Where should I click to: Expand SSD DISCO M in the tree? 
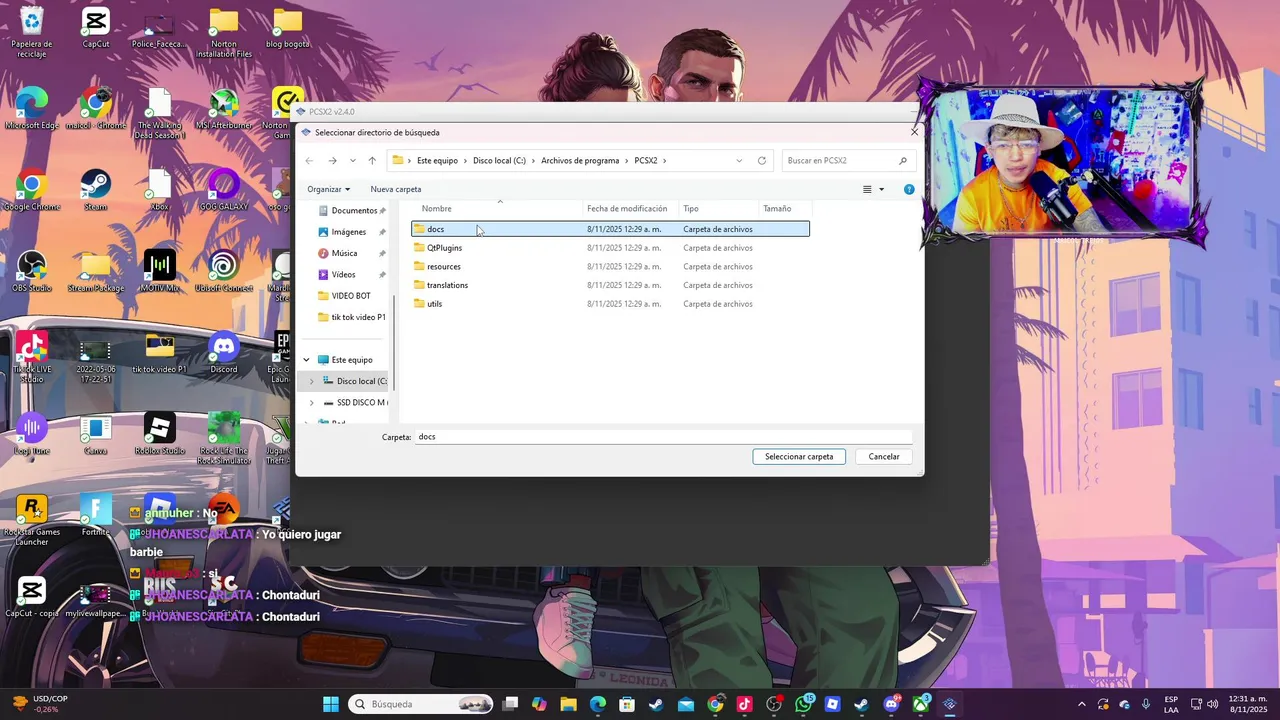(311, 403)
